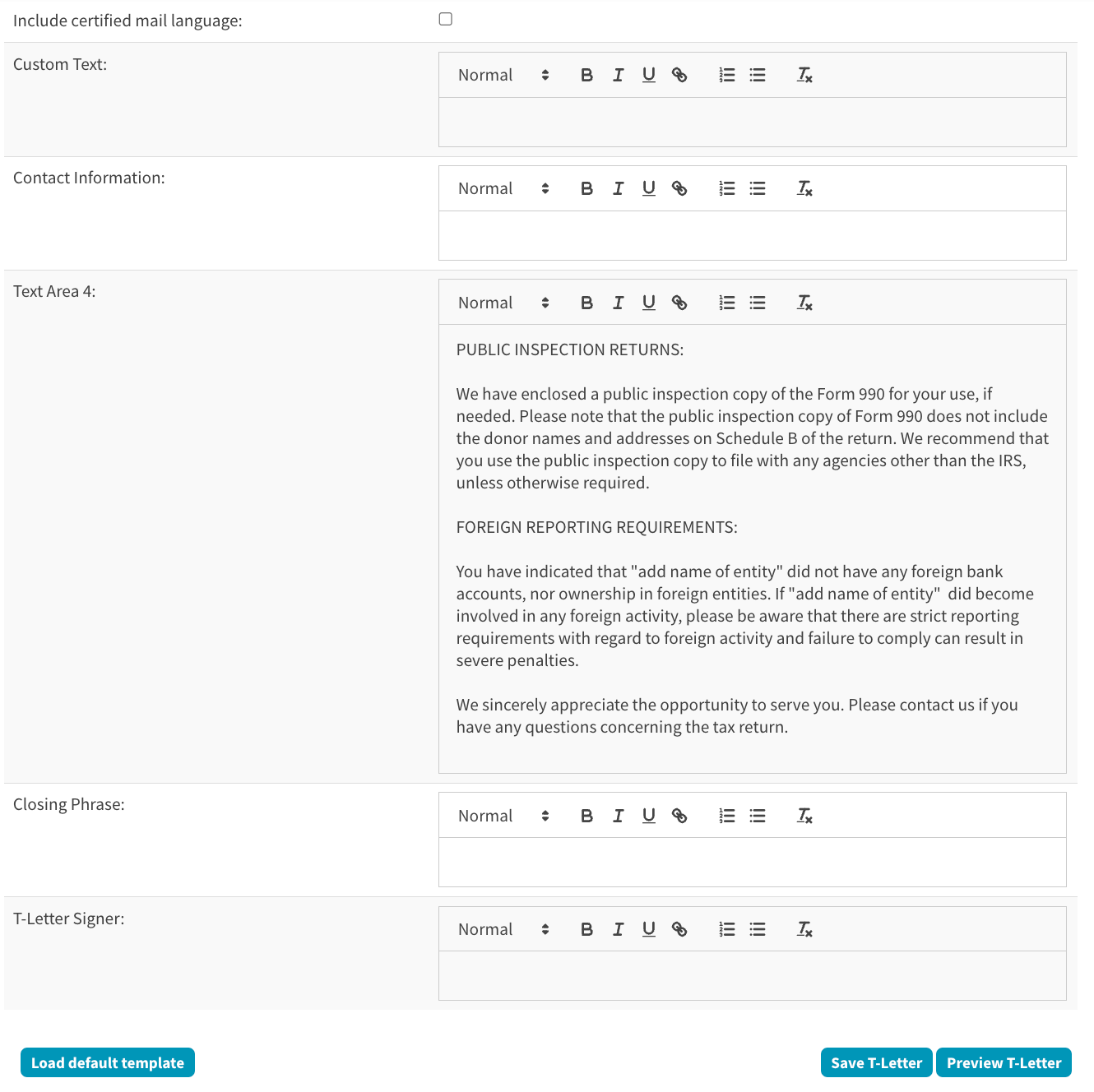
Task: Click Italic icon in Contact Information toolbar
Action: tap(618, 189)
